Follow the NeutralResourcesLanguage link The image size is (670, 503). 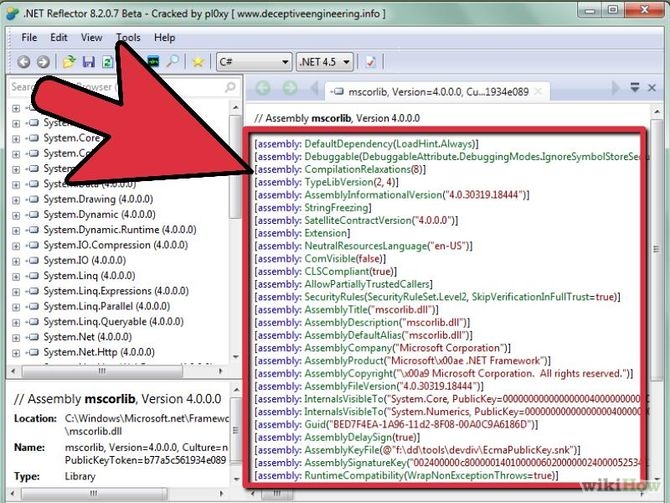pos(365,246)
